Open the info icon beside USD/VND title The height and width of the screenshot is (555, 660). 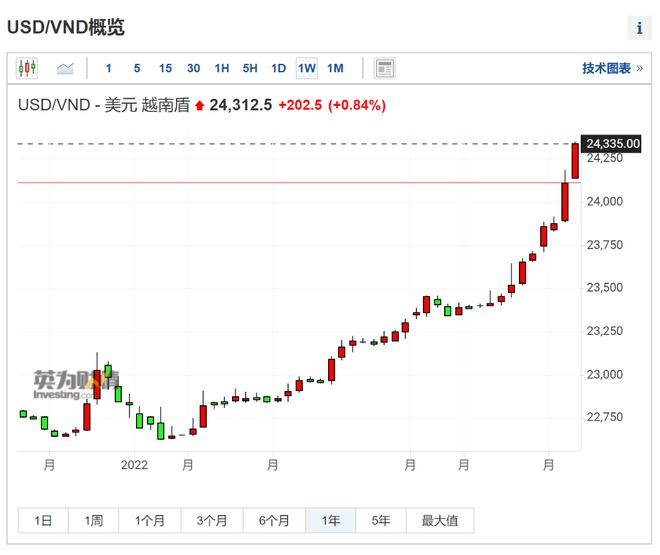[x=639, y=28]
